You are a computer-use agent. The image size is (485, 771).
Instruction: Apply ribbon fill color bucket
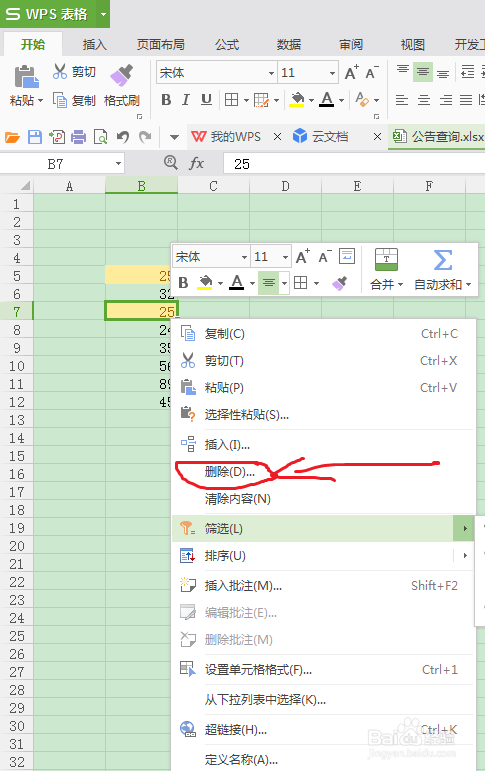point(297,100)
